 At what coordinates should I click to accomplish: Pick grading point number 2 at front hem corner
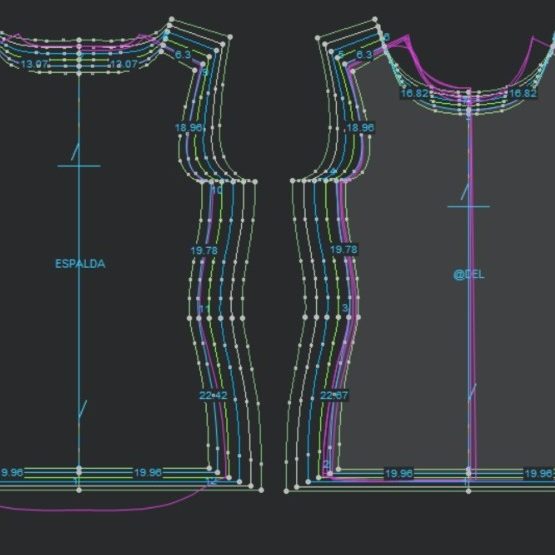(x=326, y=464)
